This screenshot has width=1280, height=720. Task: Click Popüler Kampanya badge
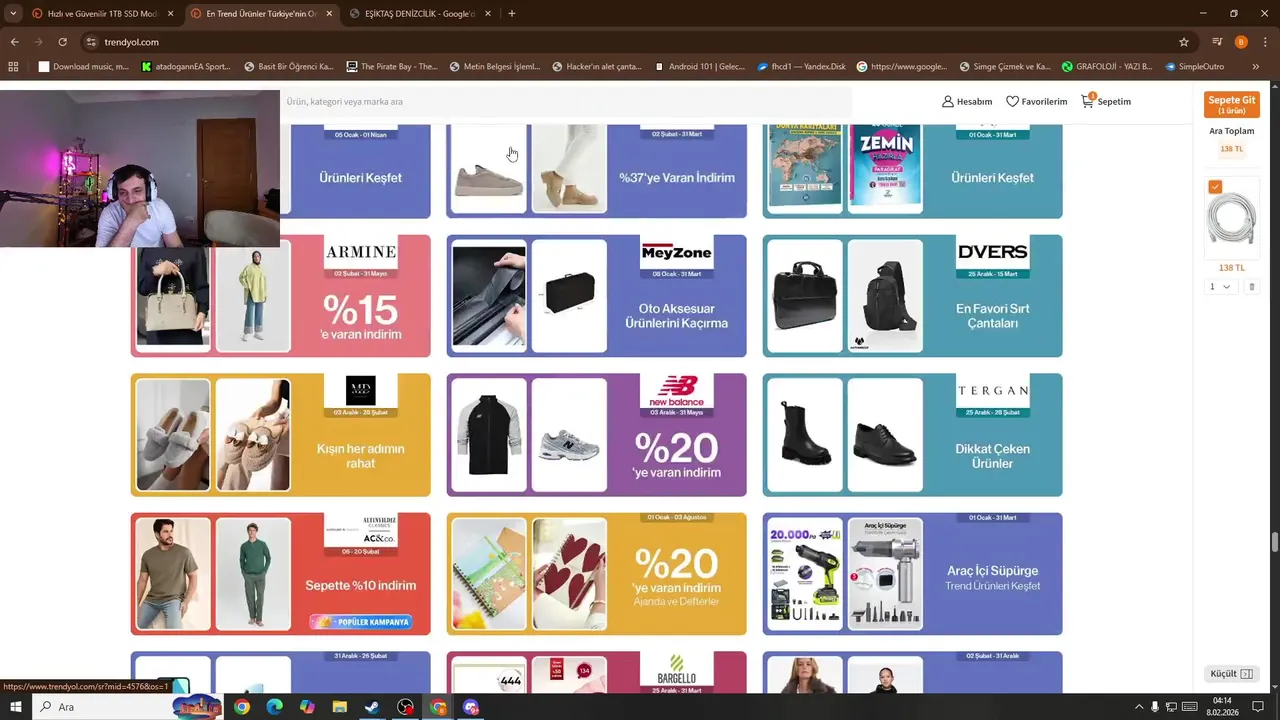tap(361, 622)
